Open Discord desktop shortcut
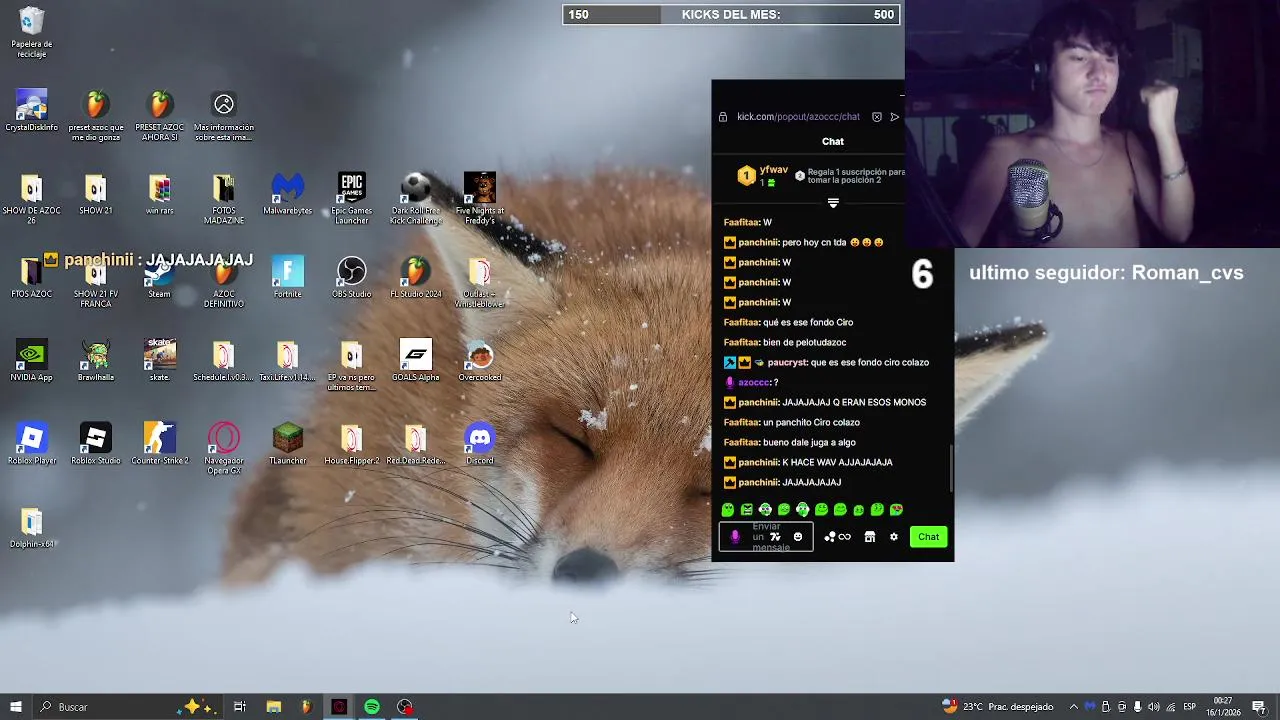1280x720 pixels. tap(480, 443)
